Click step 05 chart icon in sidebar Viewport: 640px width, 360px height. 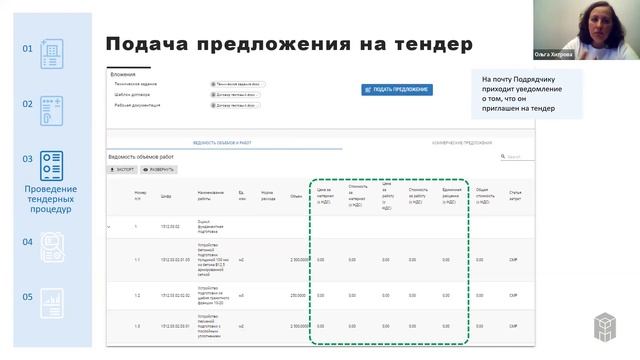(x=52, y=303)
